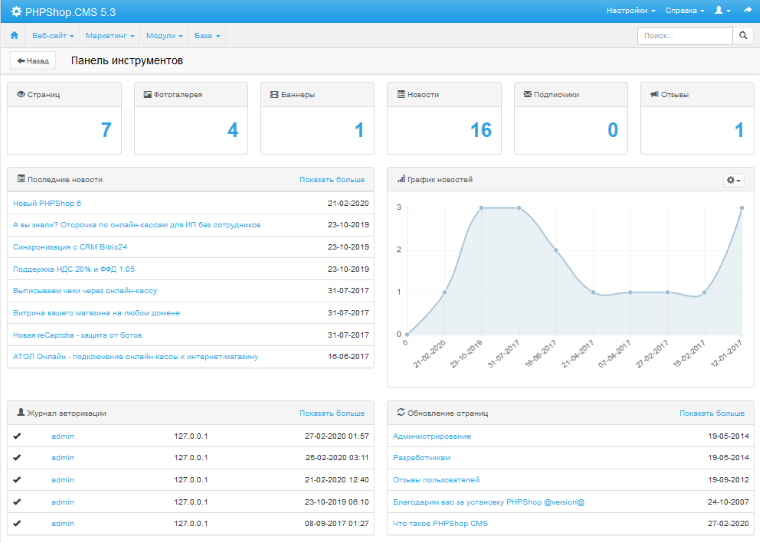Open Благодарим вас за установку PHPShop link
This screenshot has width=760, height=543.
(x=489, y=502)
